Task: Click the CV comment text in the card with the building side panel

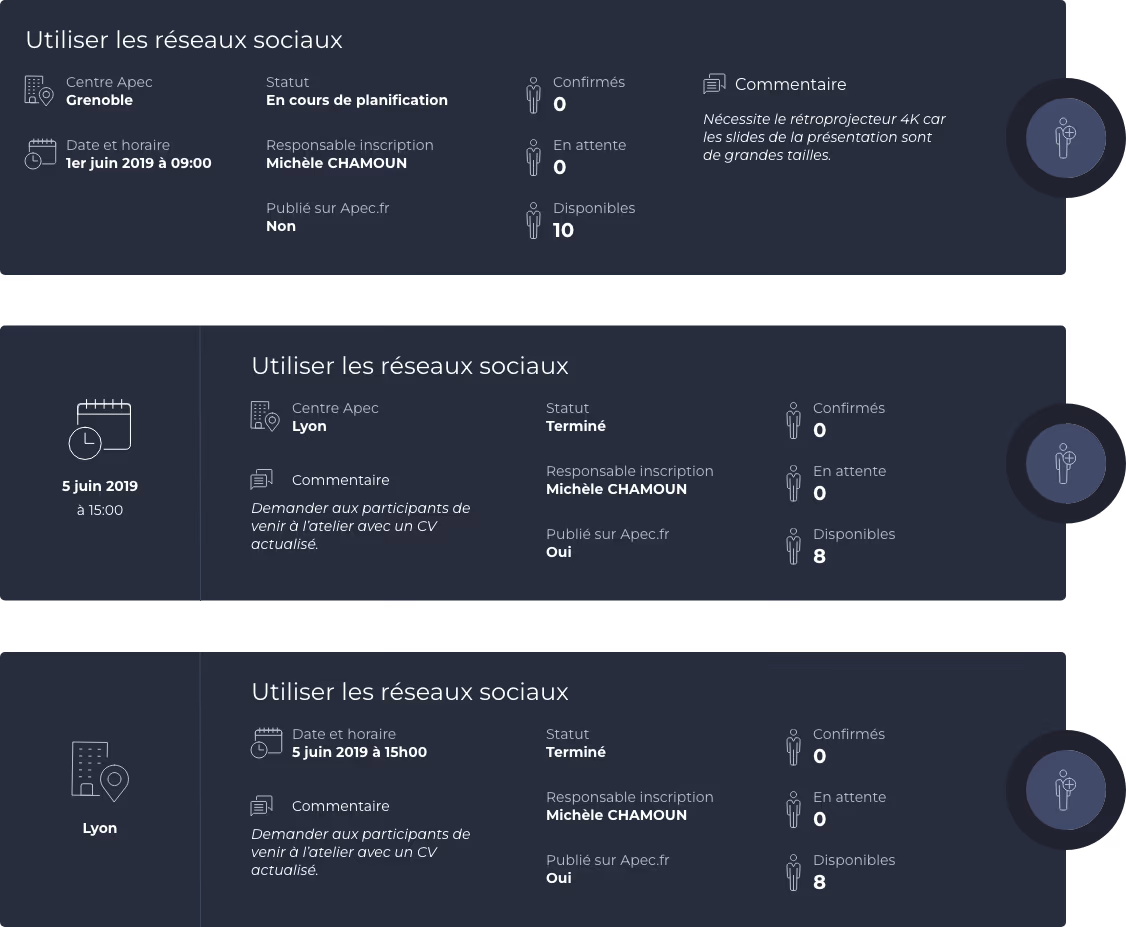Action: pyautogui.click(x=360, y=852)
